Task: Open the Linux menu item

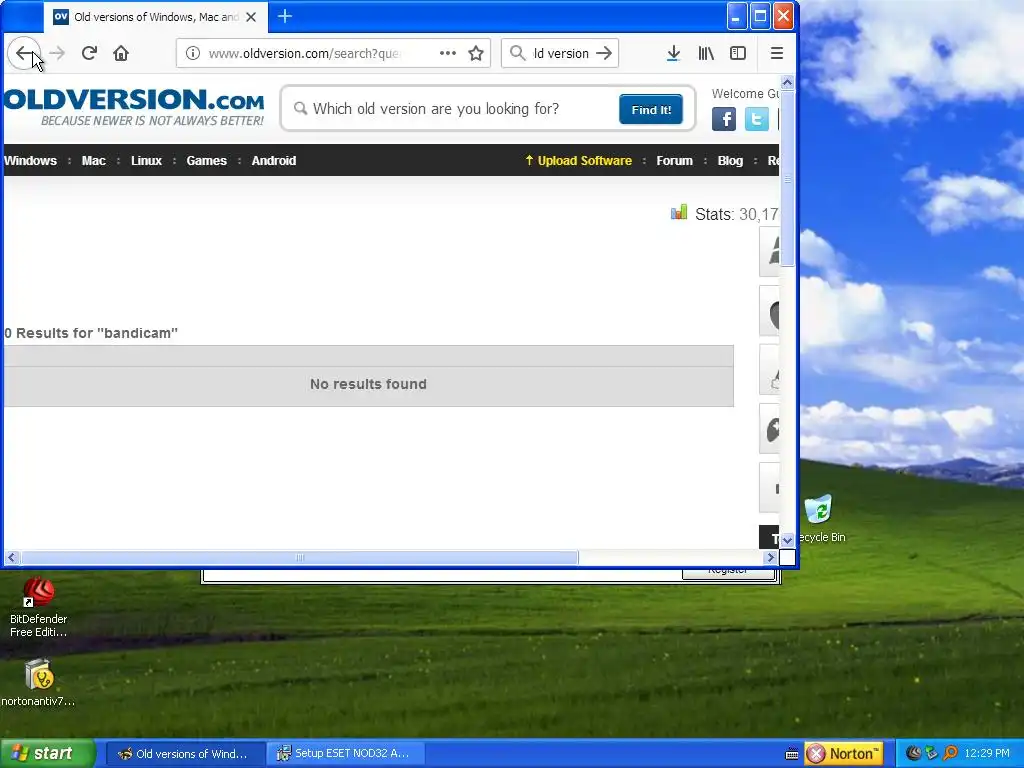Action: pyautogui.click(x=146, y=161)
